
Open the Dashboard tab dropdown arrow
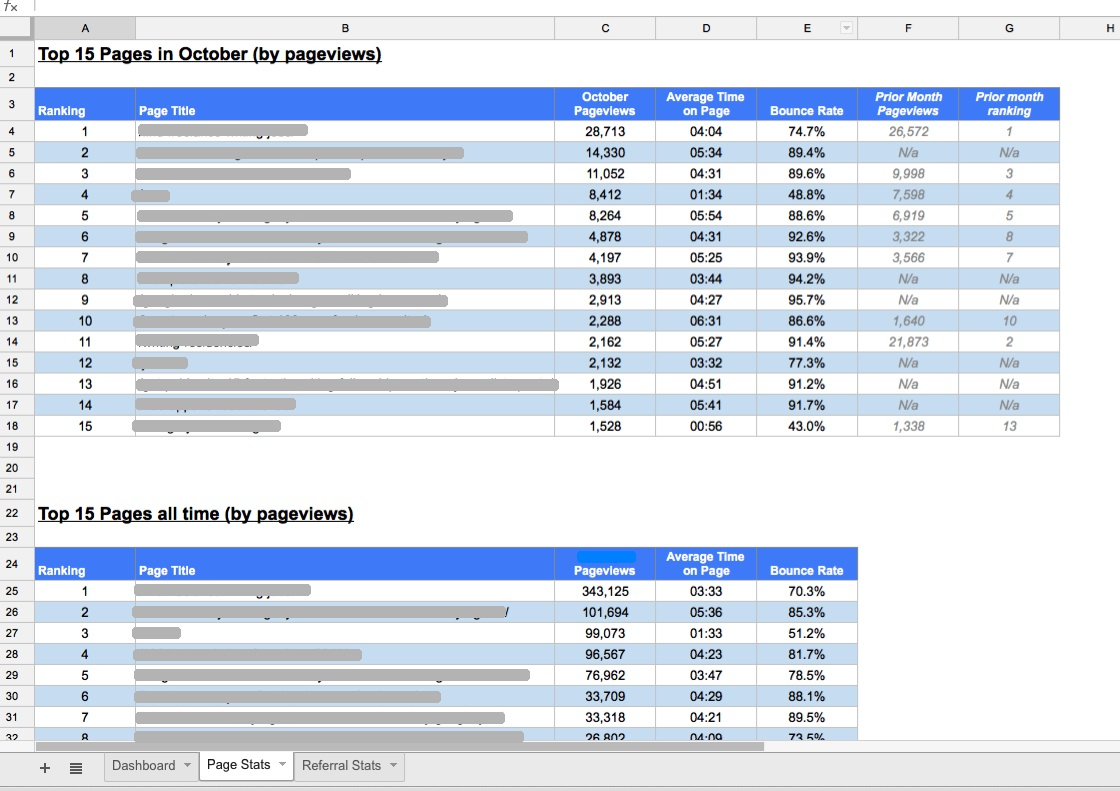tap(187, 766)
